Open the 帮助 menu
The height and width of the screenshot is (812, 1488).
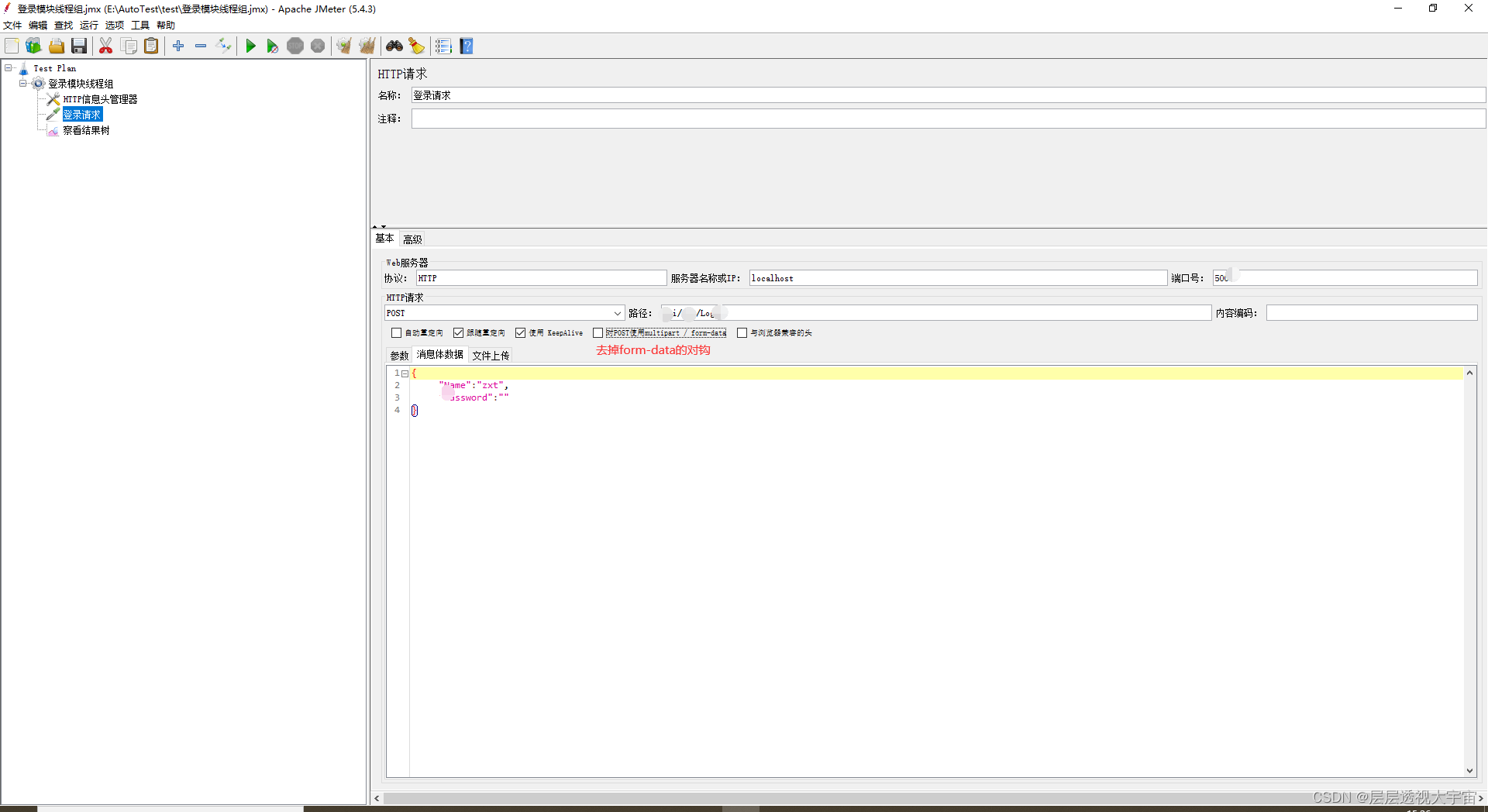pyautogui.click(x=166, y=26)
